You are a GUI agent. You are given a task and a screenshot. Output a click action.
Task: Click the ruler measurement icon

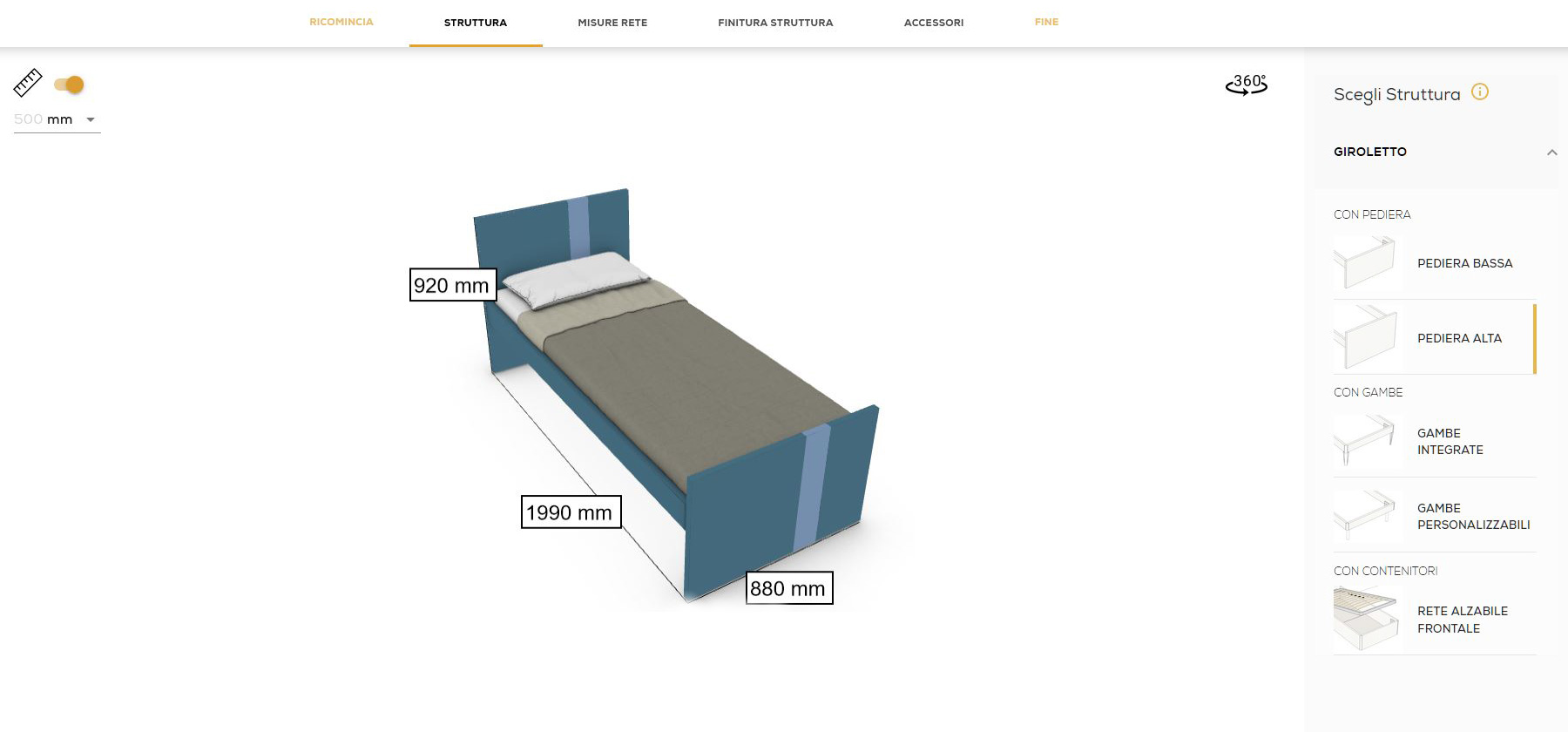(28, 83)
